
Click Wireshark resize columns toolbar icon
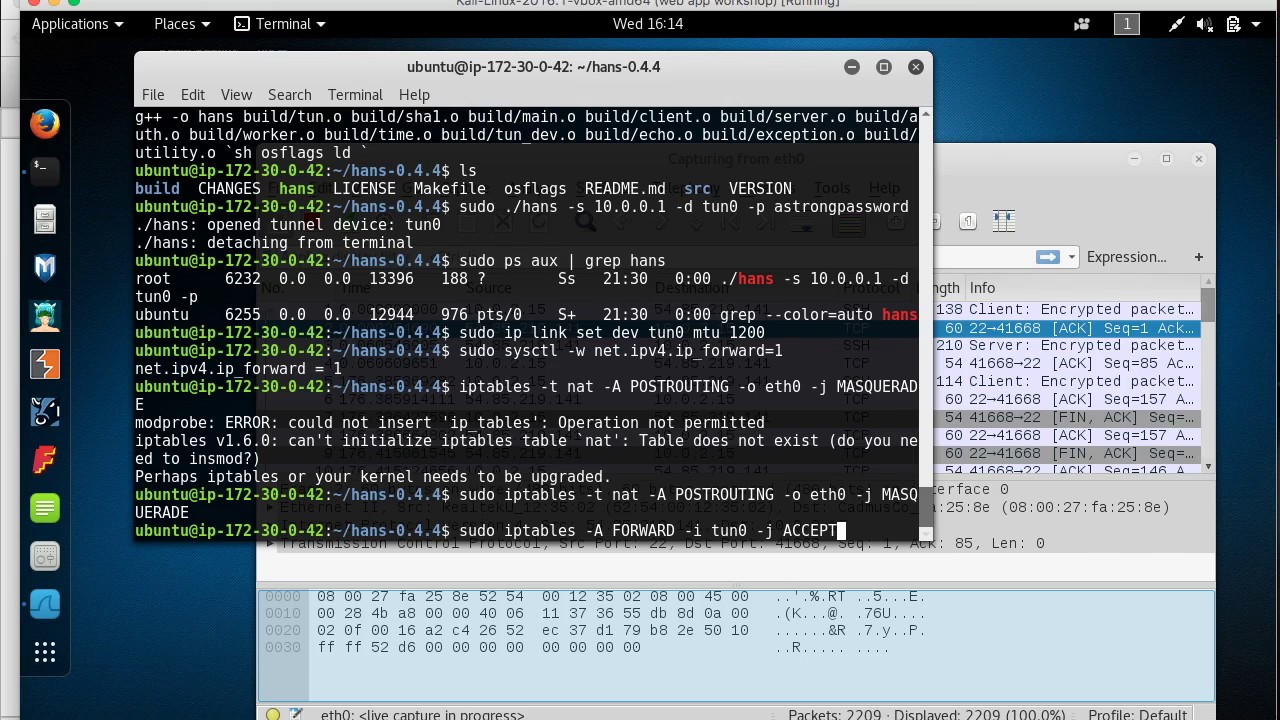tap(1004, 221)
